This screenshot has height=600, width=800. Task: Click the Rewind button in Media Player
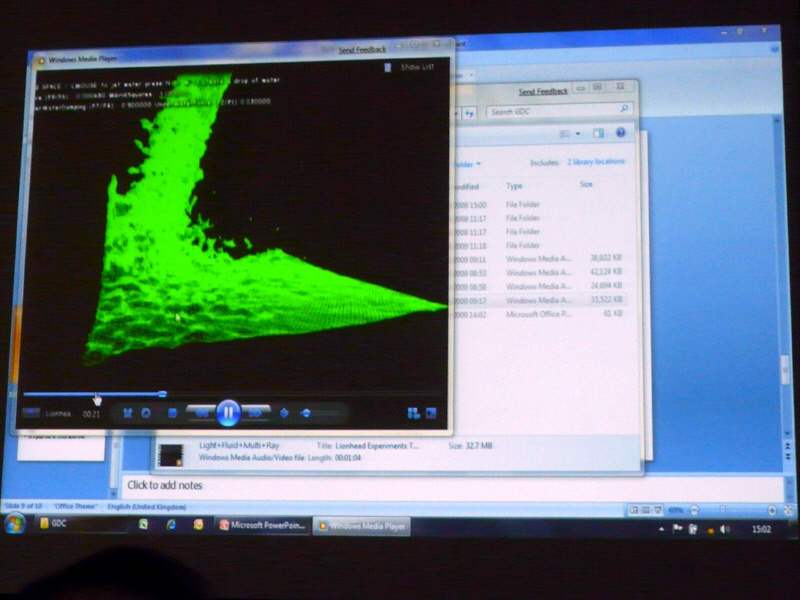tap(202, 413)
